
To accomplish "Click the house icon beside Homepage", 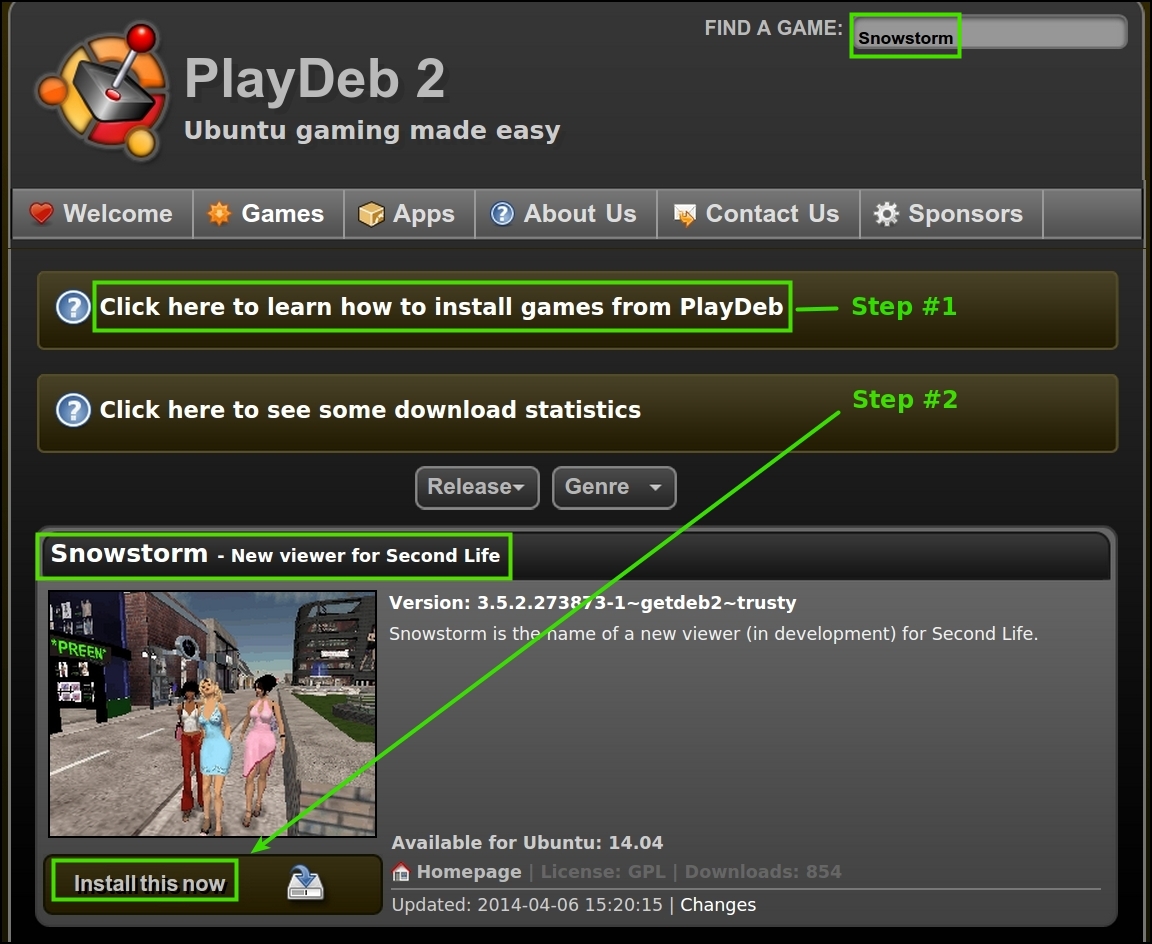I will click(401, 872).
